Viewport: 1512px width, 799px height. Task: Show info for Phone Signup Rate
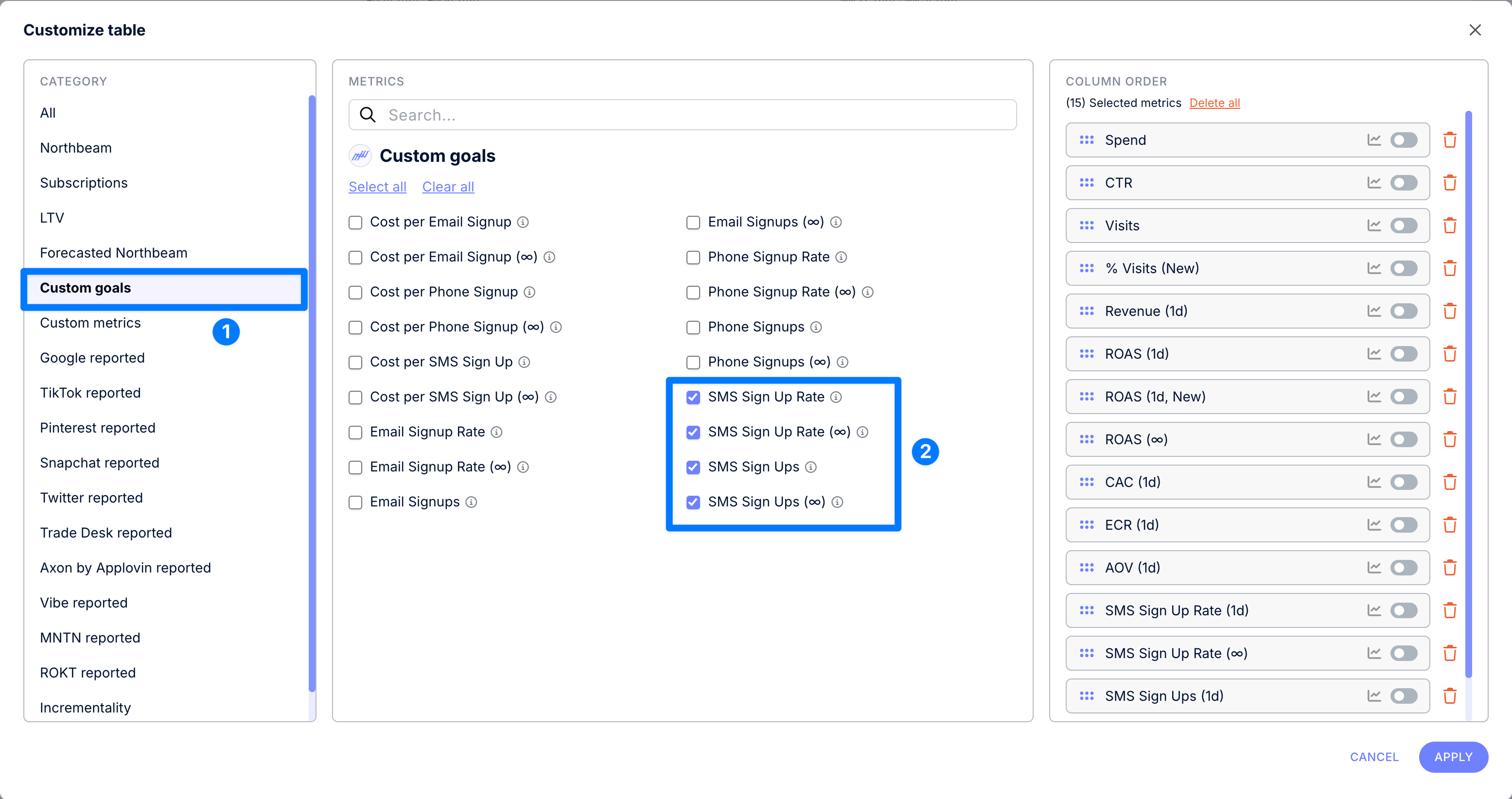click(841, 258)
